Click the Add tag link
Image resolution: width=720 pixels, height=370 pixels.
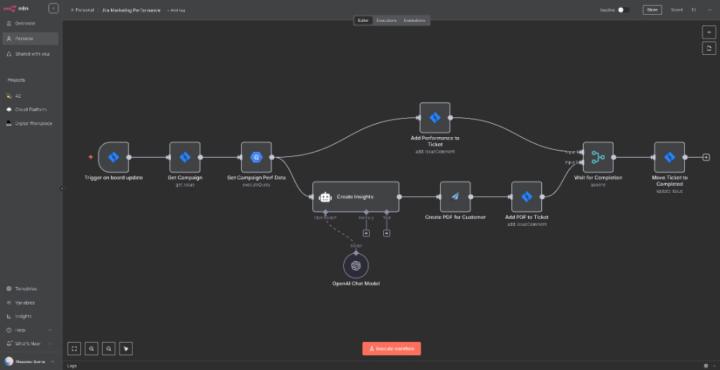tap(176, 10)
